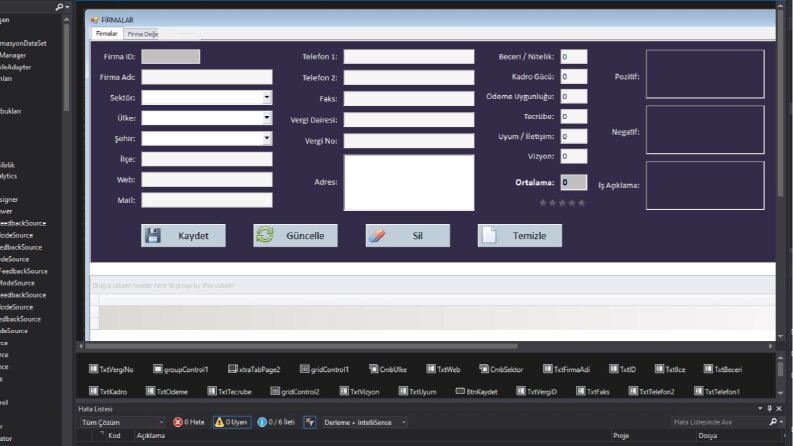This screenshot has height=446, width=793.
Task: Click the Adres text area
Action: 409,183
